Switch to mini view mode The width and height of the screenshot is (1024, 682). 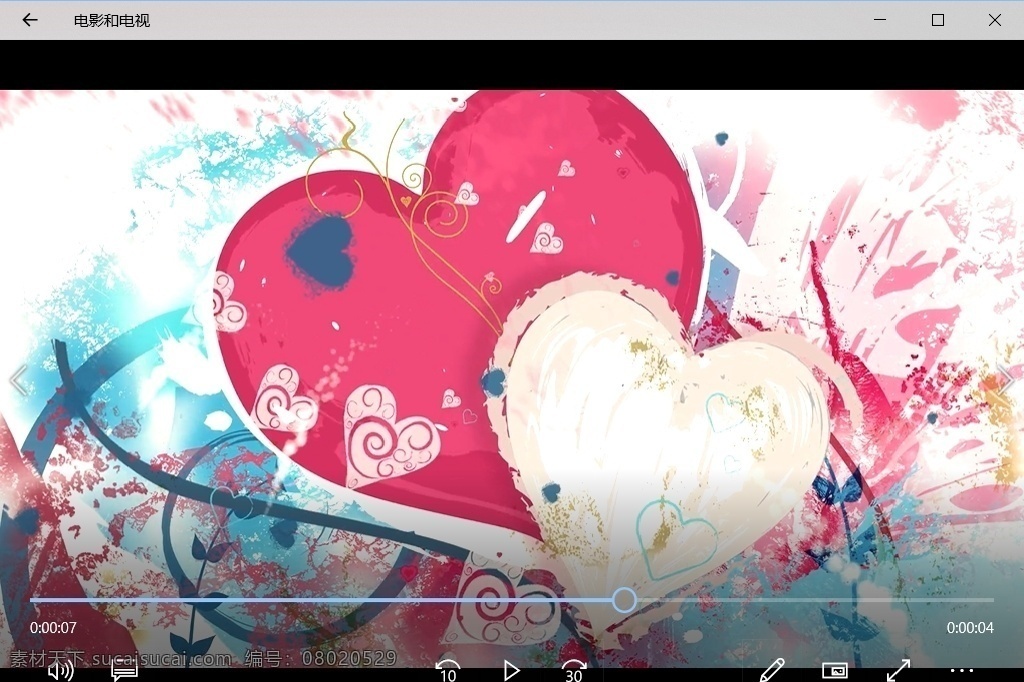pyautogui.click(x=835, y=670)
